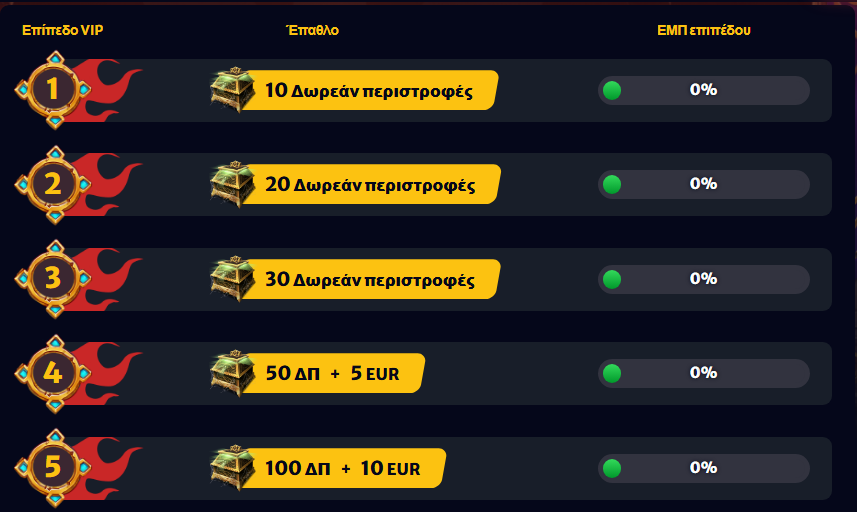Viewport: 857px width, 512px height.
Task: Click the 'Επίπεδο VIP' column header
Action: (62, 30)
